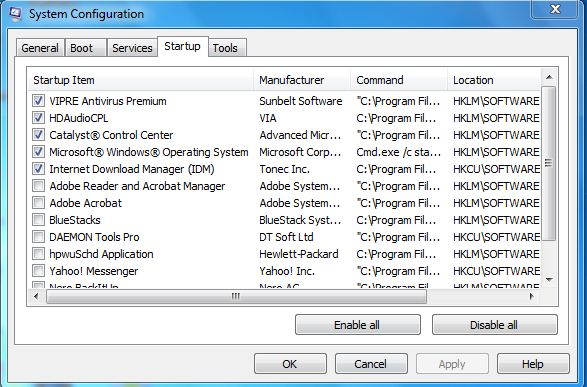587x387 pixels.
Task: Click the HKCU\SOFTWARE location in Yahoo! Messenger row
Action: pyautogui.click(x=496, y=271)
